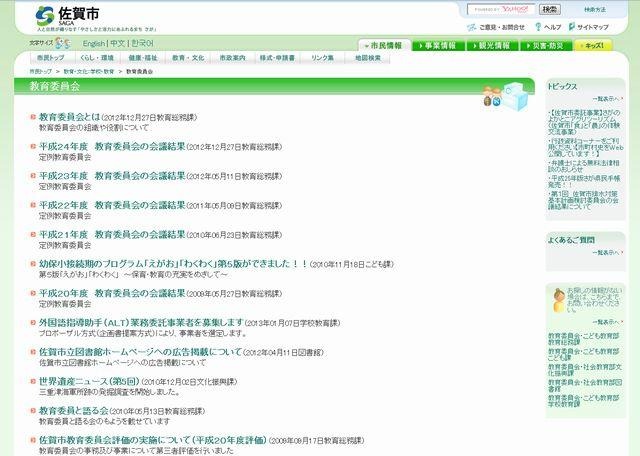Open the こども教育部 学校教育課 contact link

584,400
